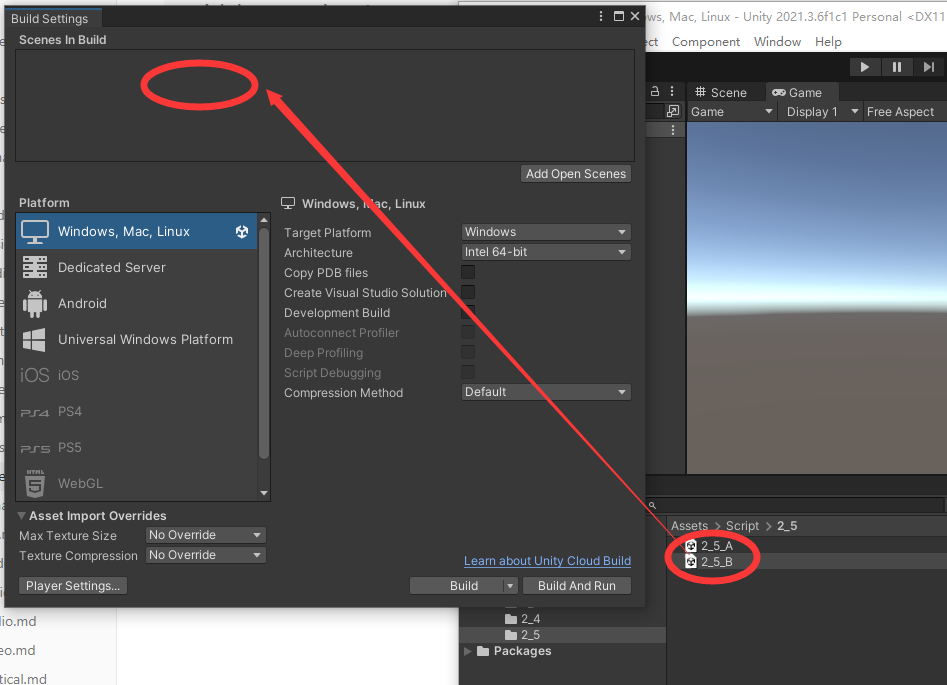Click Assets in Project breadcrumb

pos(689,526)
